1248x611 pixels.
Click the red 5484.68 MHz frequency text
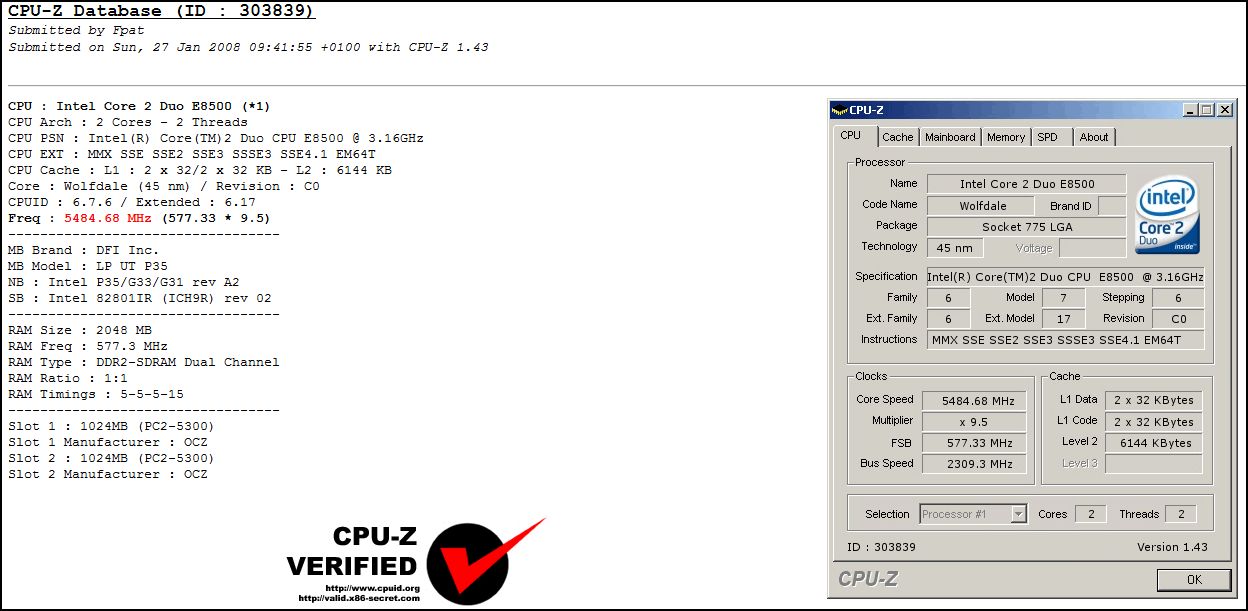108,218
